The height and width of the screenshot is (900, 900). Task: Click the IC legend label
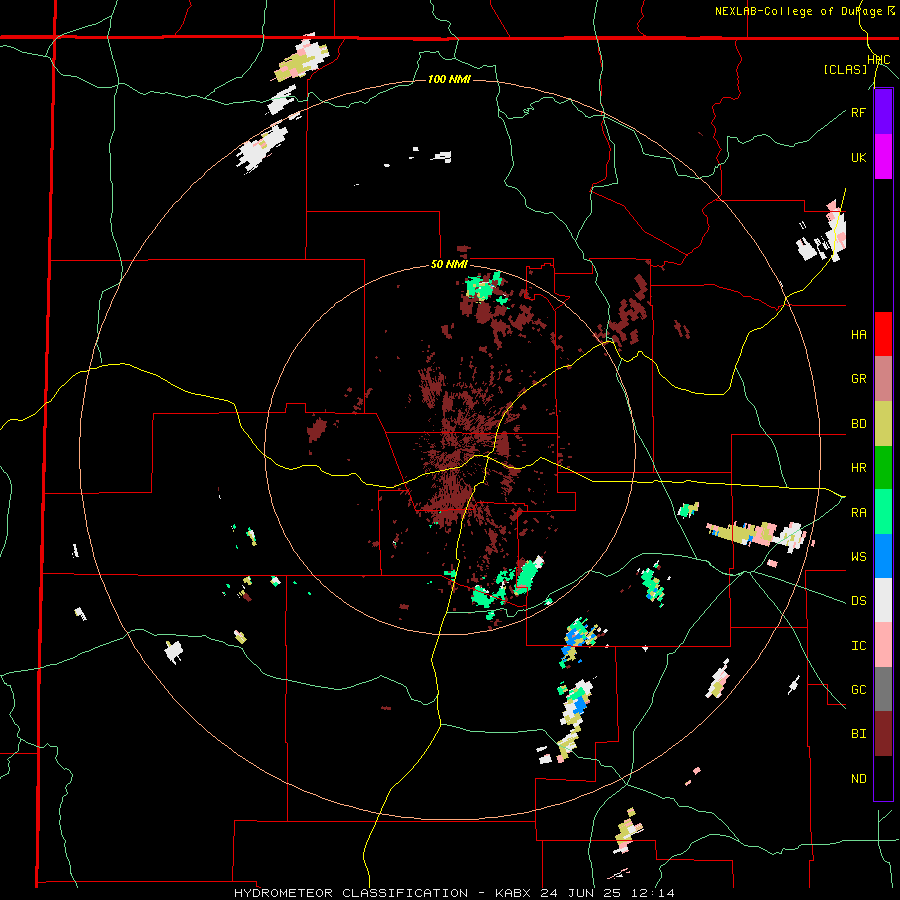pyautogui.click(x=858, y=646)
